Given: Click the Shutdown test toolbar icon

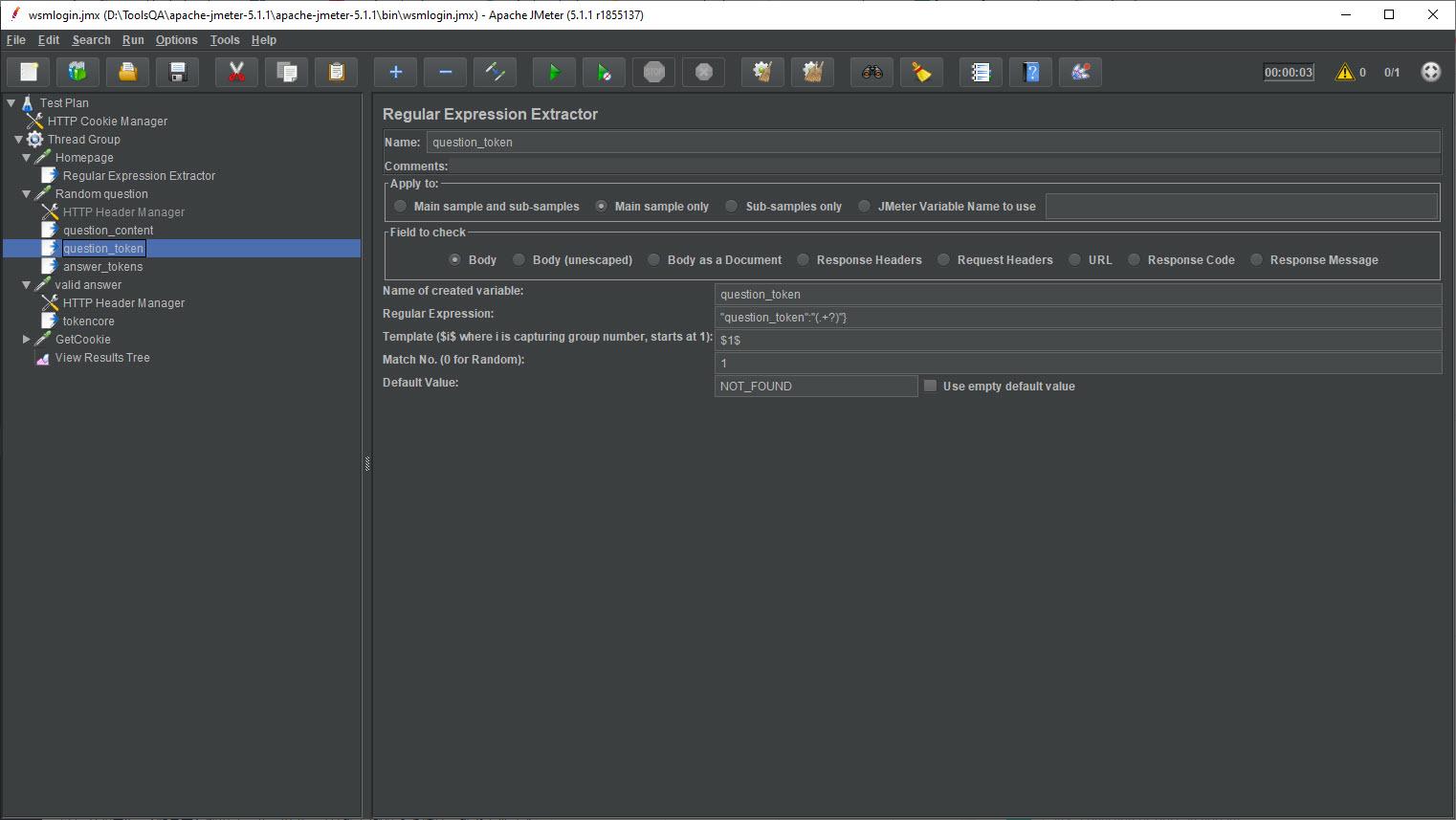Looking at the screenshot, I should pyautogui.click(x=703, y=72).
